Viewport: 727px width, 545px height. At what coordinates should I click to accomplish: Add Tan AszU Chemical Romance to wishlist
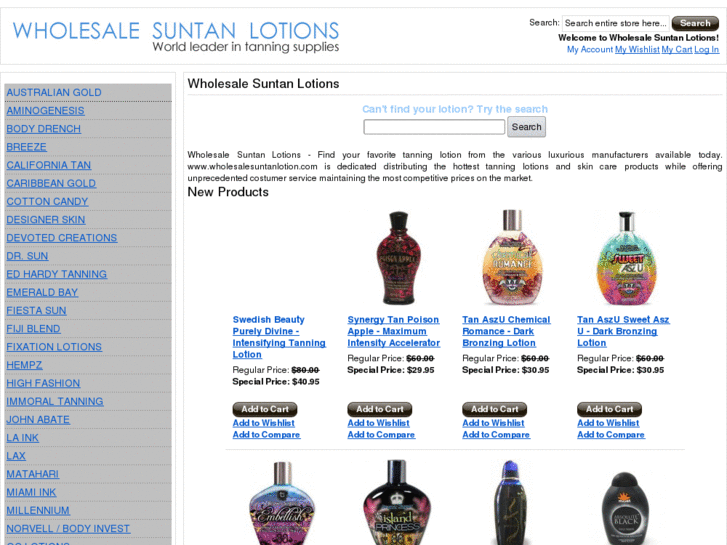(x=493, y=423)
